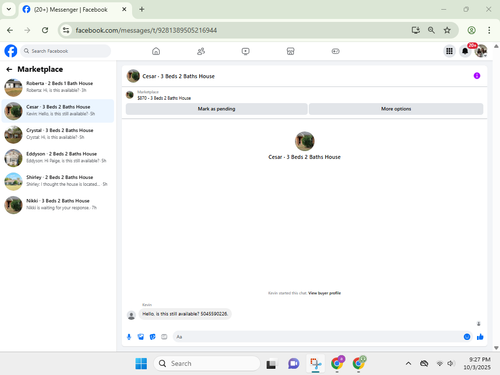Send a voice clip microphone icon
Screen dimensions: 500x375
[x=129, y=337]
